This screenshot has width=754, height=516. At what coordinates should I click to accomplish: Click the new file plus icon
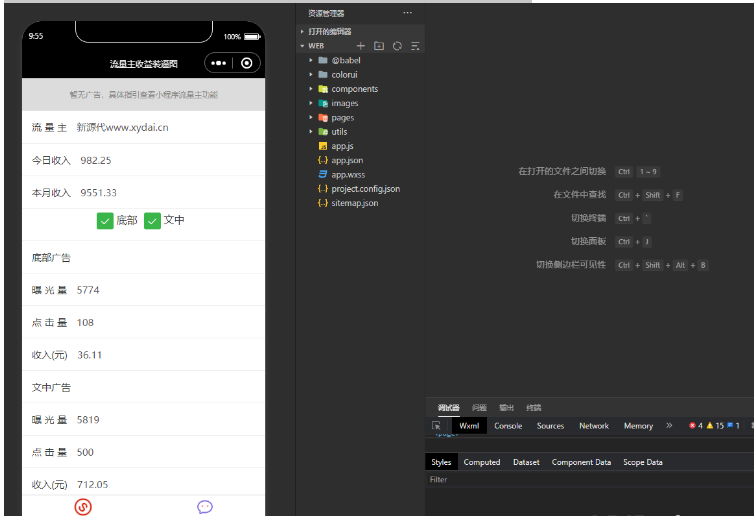pyautogui.click(x=361, y=46)
